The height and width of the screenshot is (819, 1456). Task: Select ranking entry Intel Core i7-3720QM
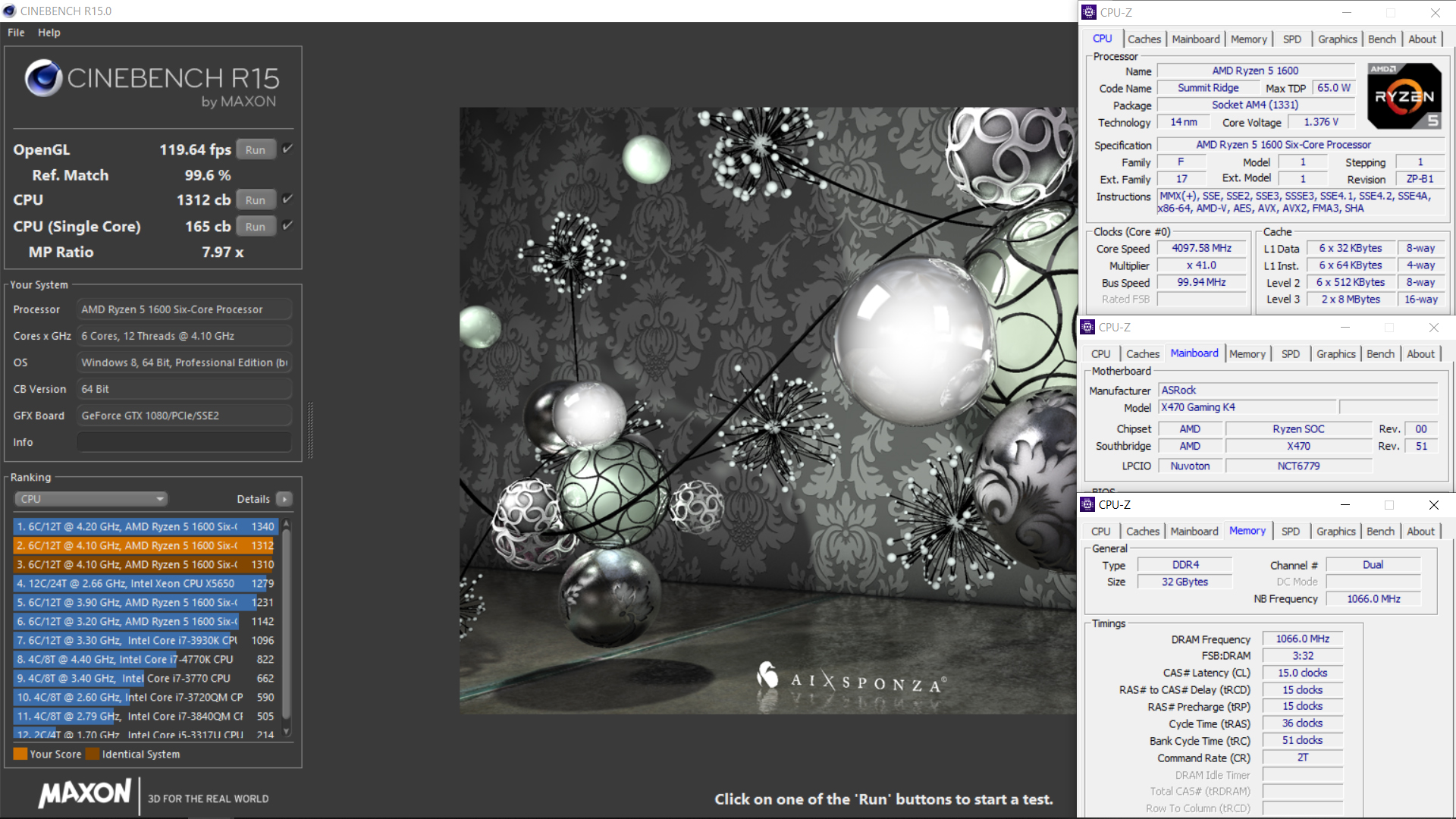click(144, 697)
